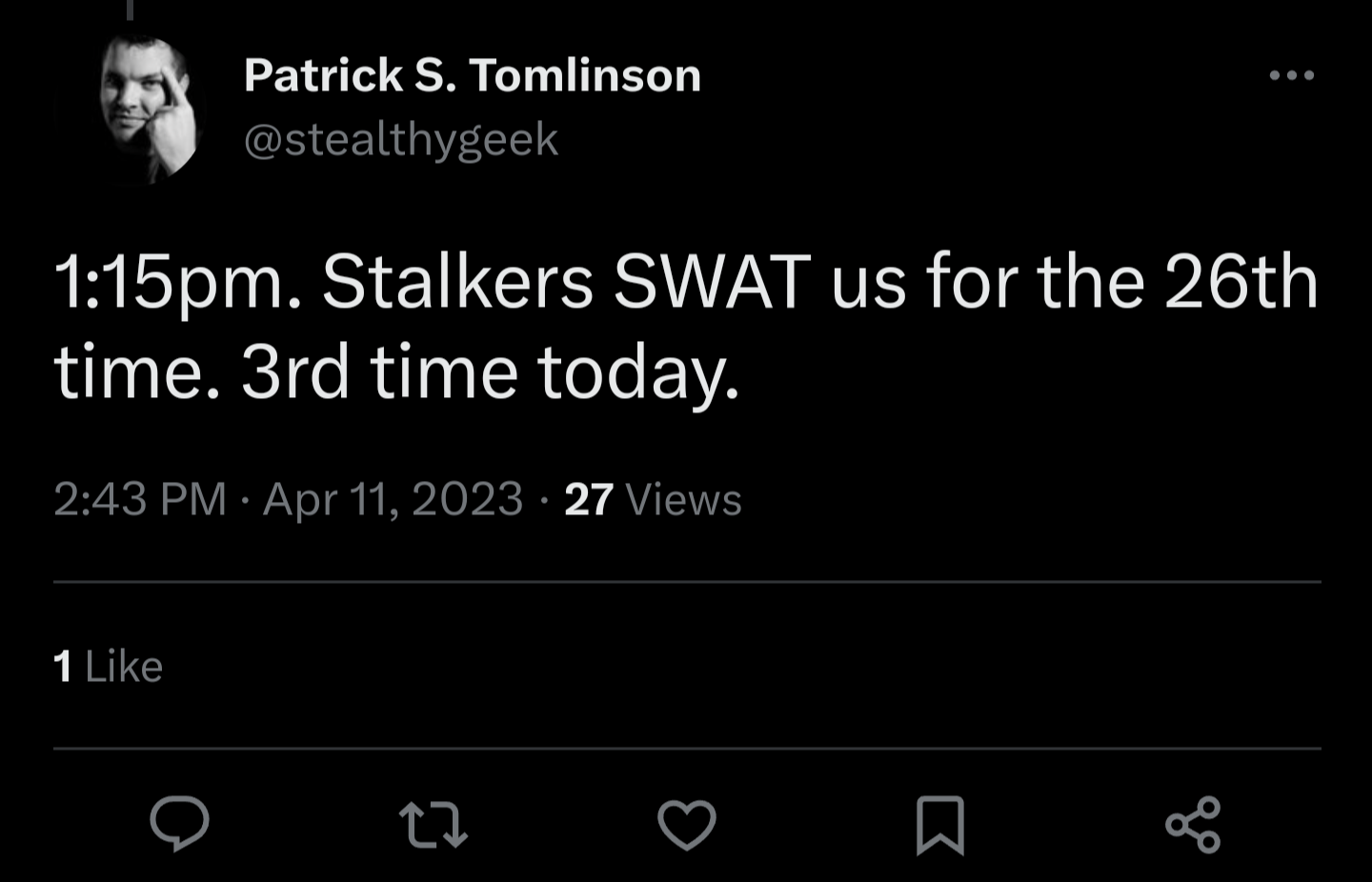Click the word Stalkers in the tweet
Image resolution: width=1372 pixels, height=882 pixels.
(457, 283)
